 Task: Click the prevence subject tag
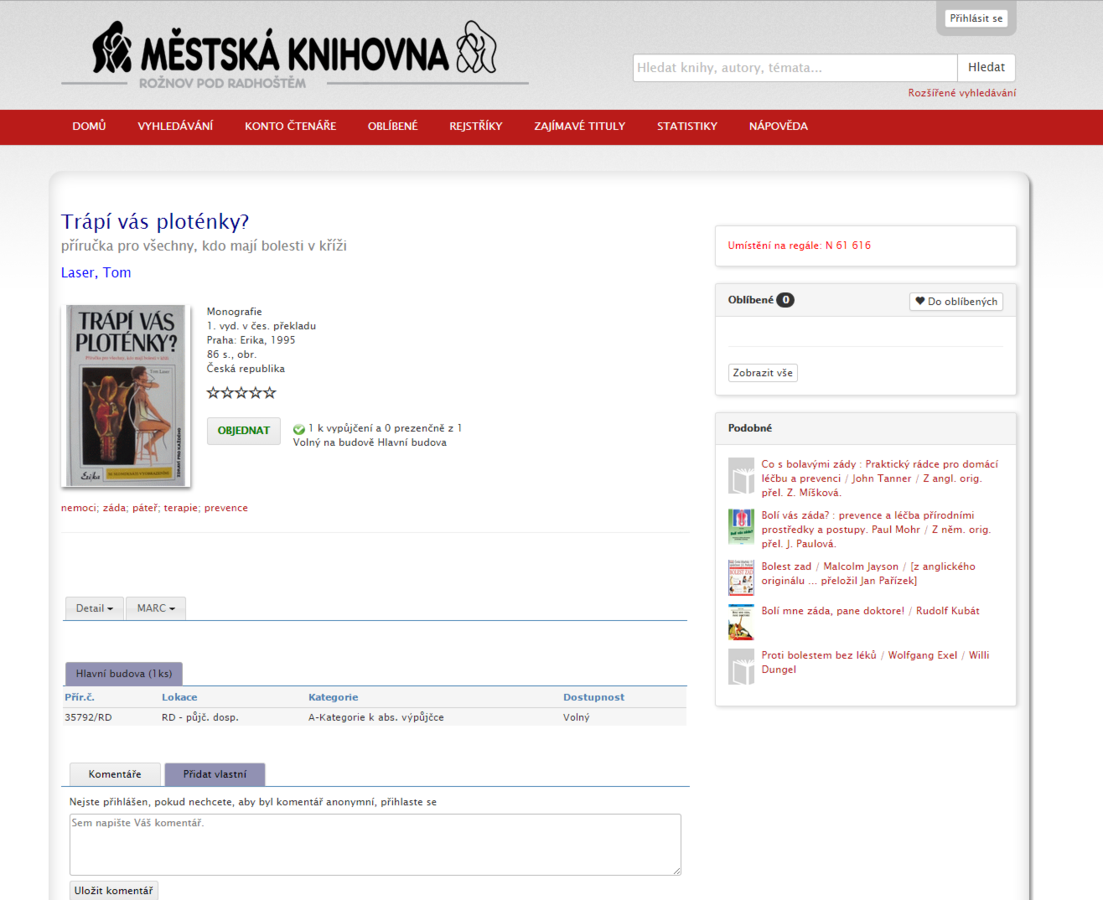(x=226, y=508)
